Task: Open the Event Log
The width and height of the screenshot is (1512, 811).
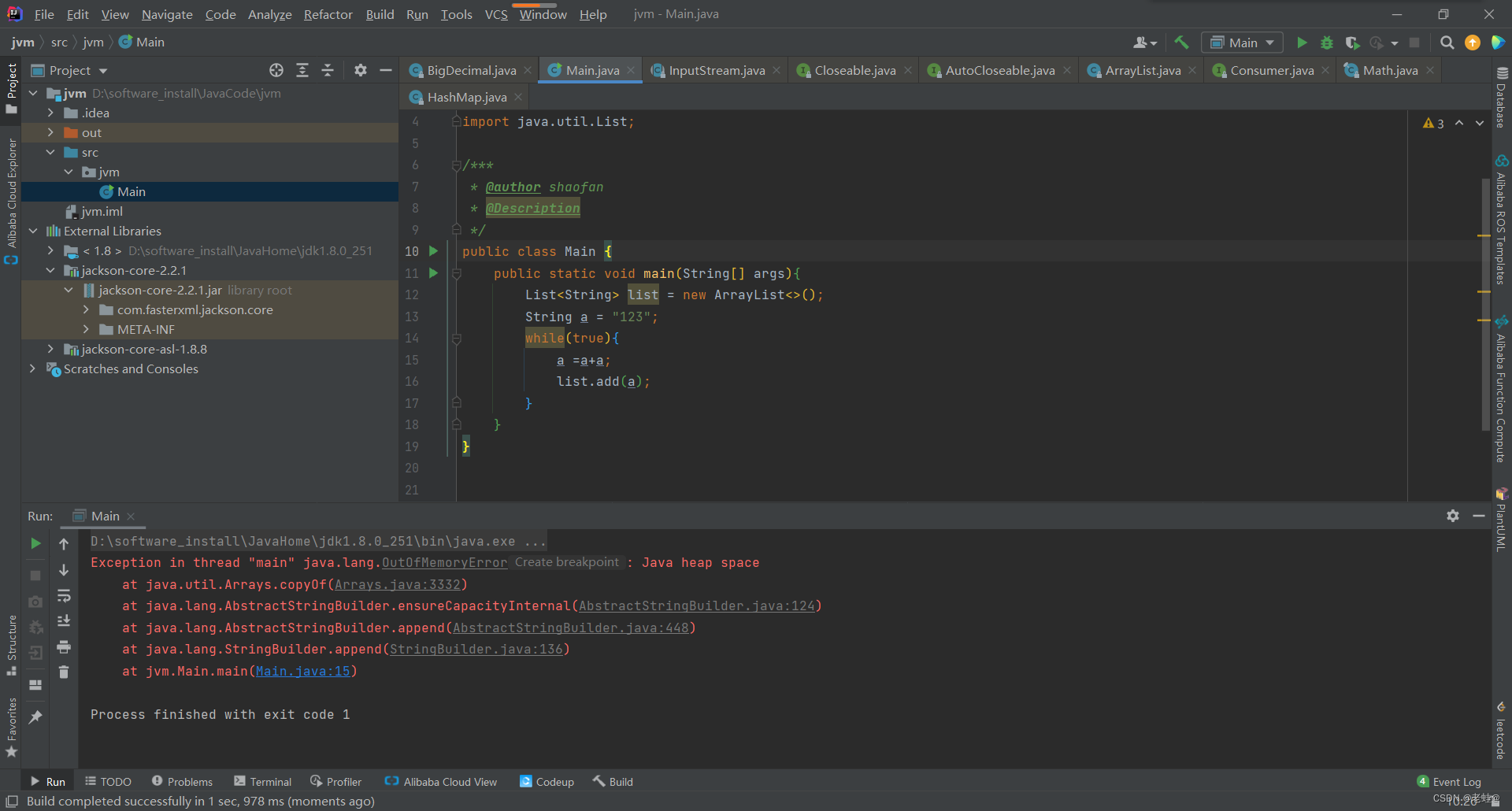Action: click(1449, 782)
